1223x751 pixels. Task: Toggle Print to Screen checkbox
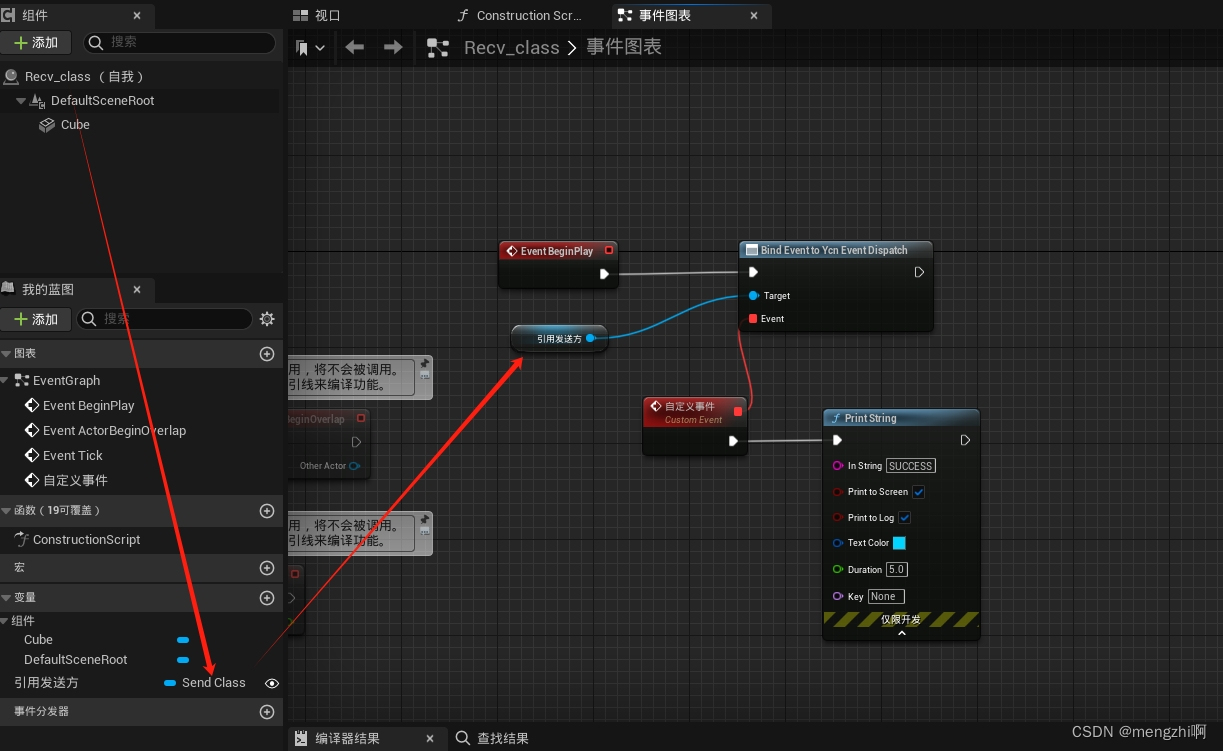919,492
